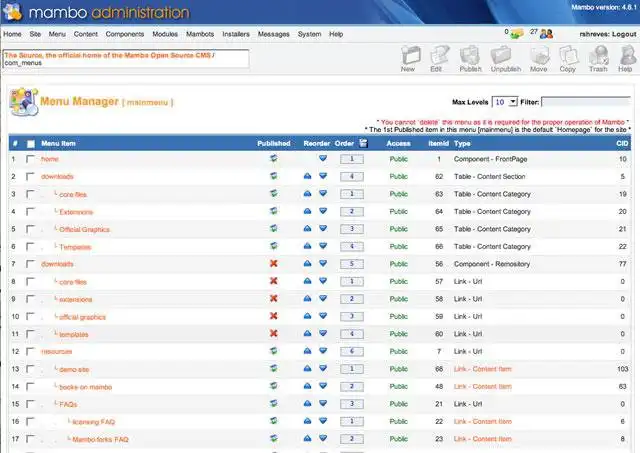Open the Mambots menu
This screenshot has height=453, width=640.
click(x=200, y=34)
